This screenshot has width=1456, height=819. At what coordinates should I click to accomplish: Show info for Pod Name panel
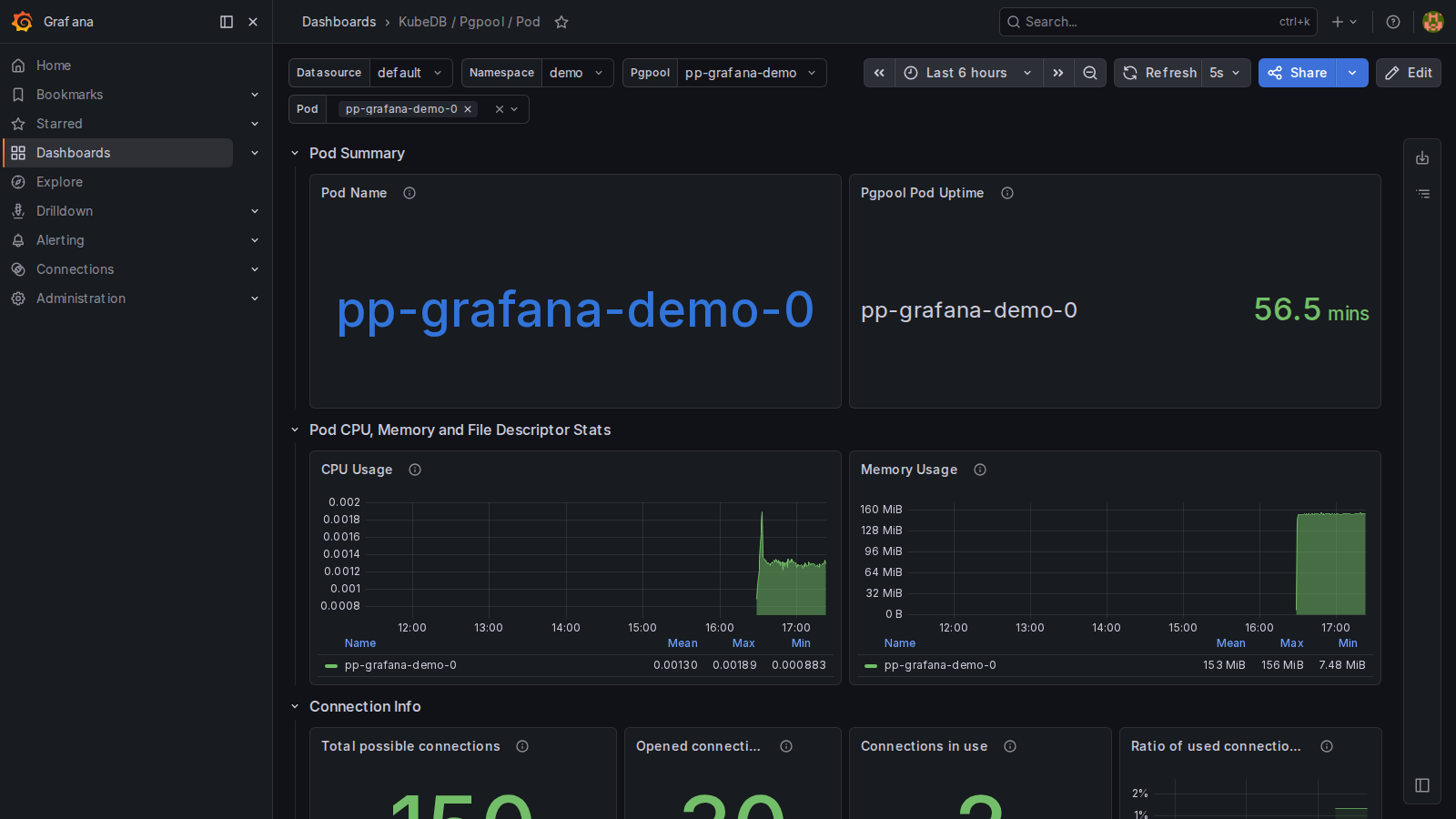[x=409, y=193]
